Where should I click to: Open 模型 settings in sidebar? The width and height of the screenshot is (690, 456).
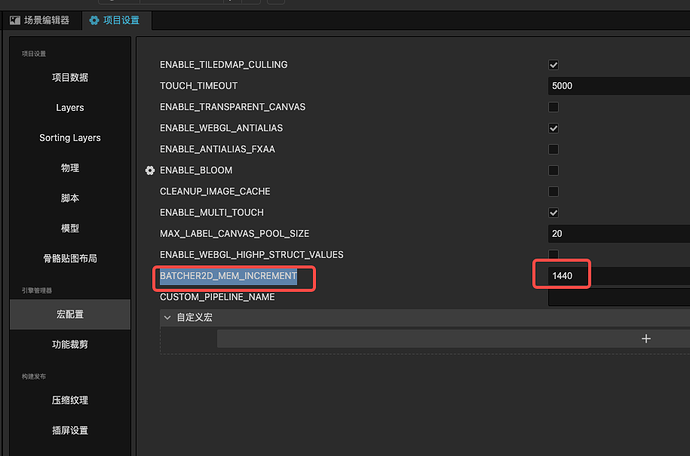[70, 228]
